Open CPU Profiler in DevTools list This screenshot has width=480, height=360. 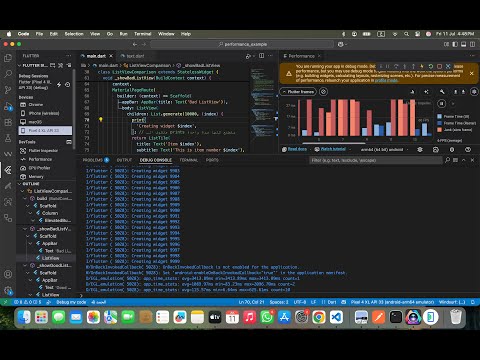tap(39, 168)
